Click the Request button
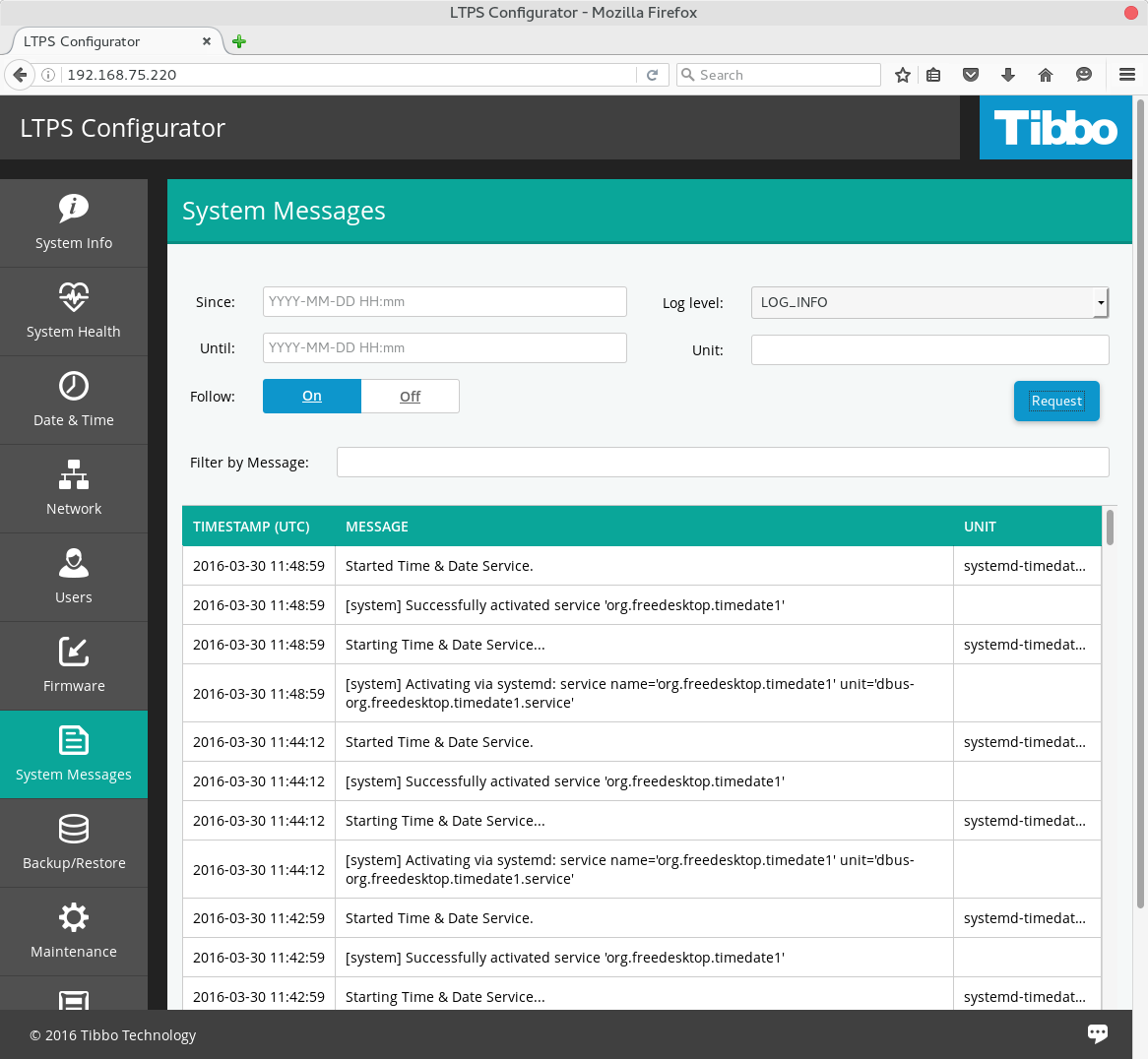This screenshot has width=1148, height=1059. [1056, 401]
